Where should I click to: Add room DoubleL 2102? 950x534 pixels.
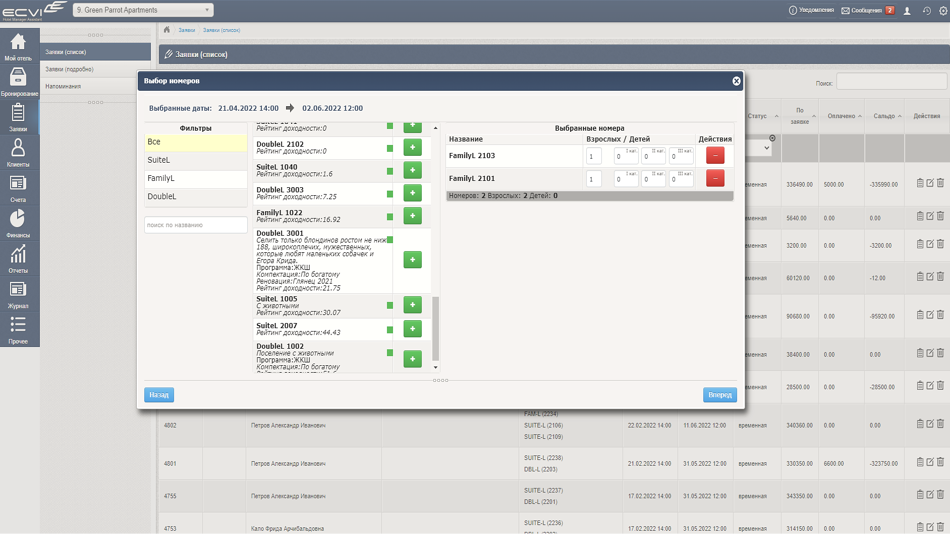(413, 147)
